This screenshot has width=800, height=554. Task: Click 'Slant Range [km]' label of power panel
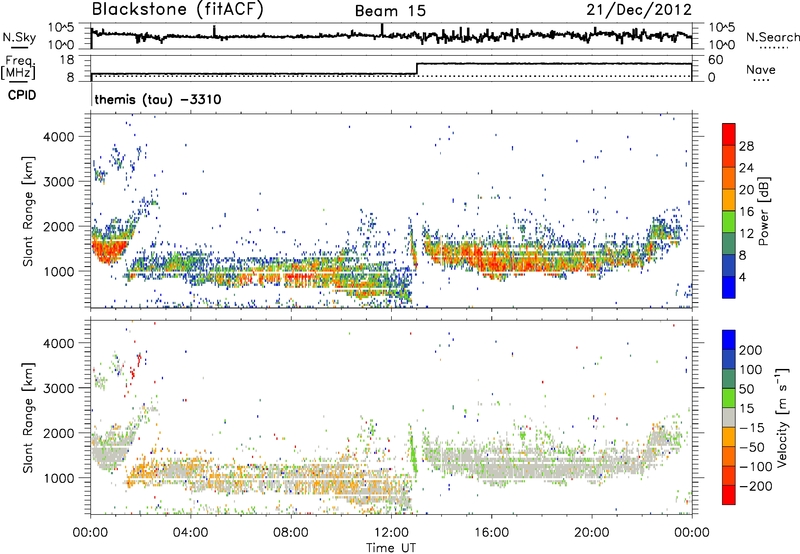point(28,211)
